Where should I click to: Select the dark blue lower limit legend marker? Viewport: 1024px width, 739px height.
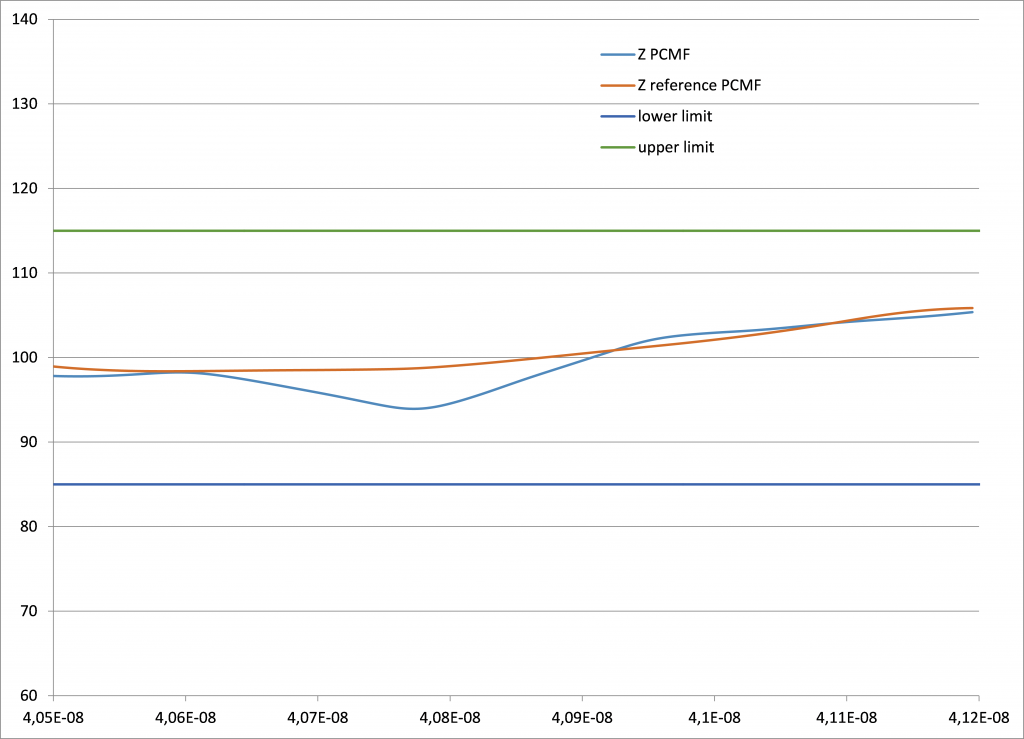(x=614, y=117)
